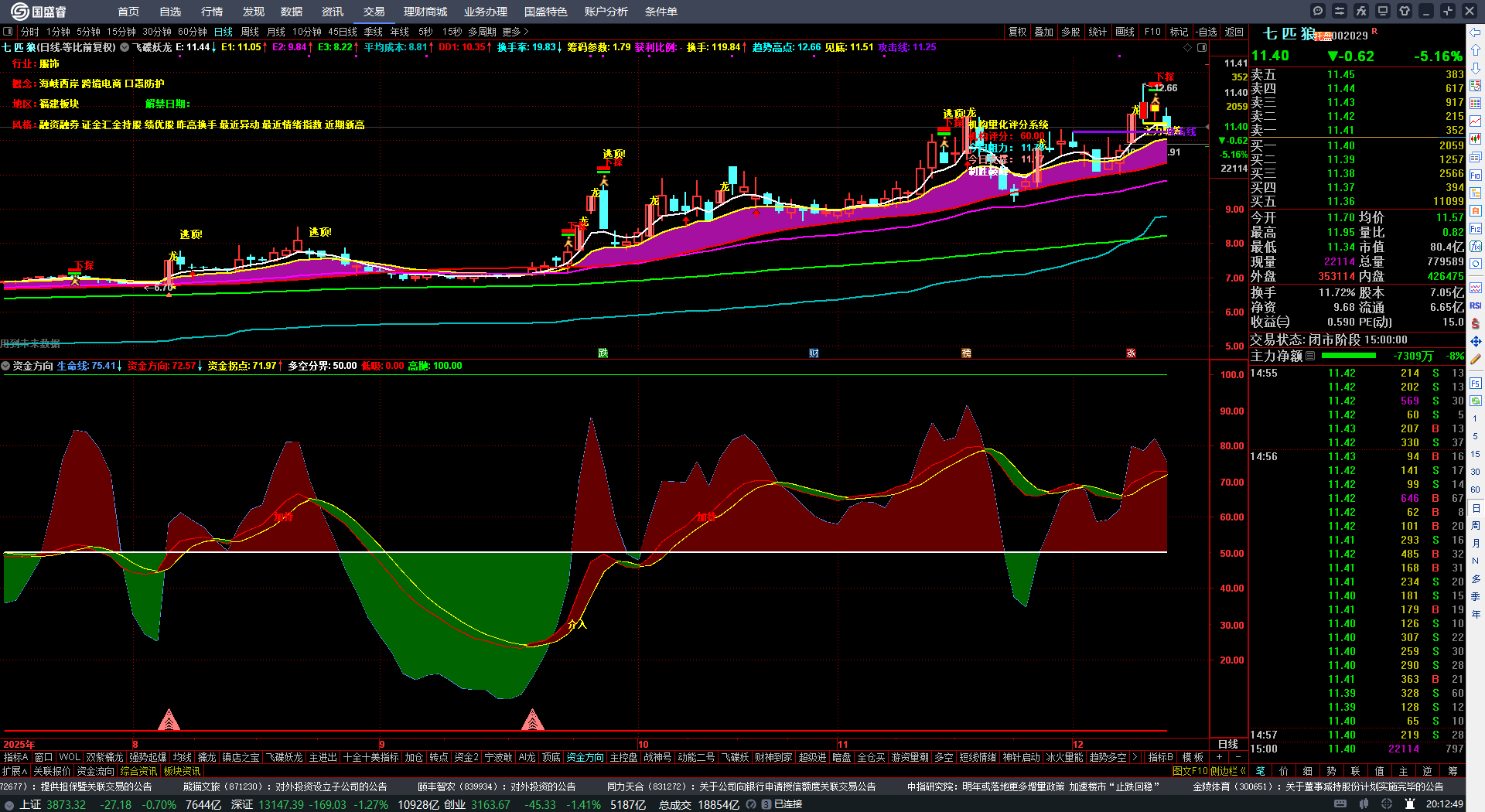Click the 主力净额 green progress bar
This screenshot has width=1485, height=812.
(x=1349, y=356)
